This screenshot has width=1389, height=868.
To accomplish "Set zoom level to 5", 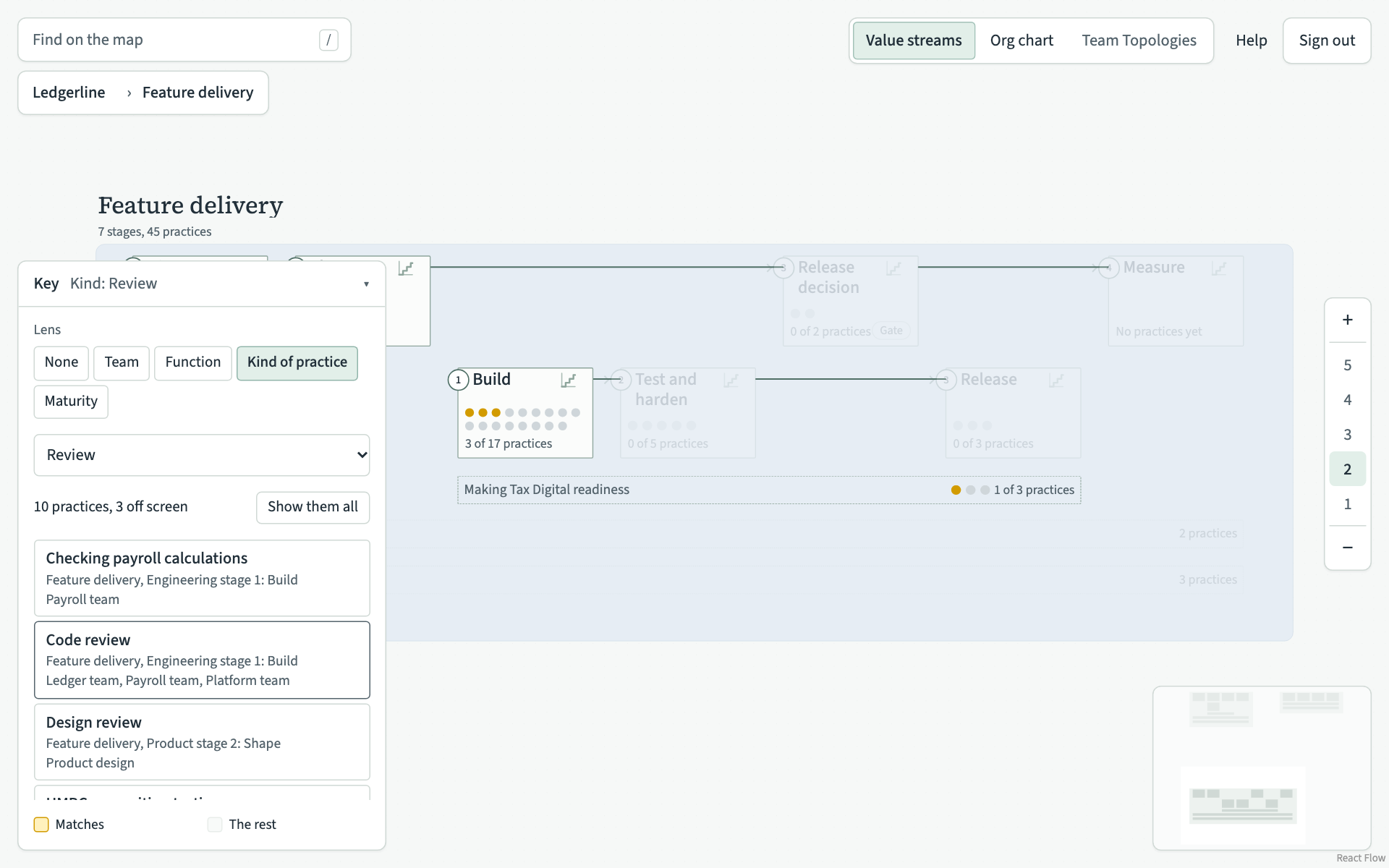I will click(1347, 365).
